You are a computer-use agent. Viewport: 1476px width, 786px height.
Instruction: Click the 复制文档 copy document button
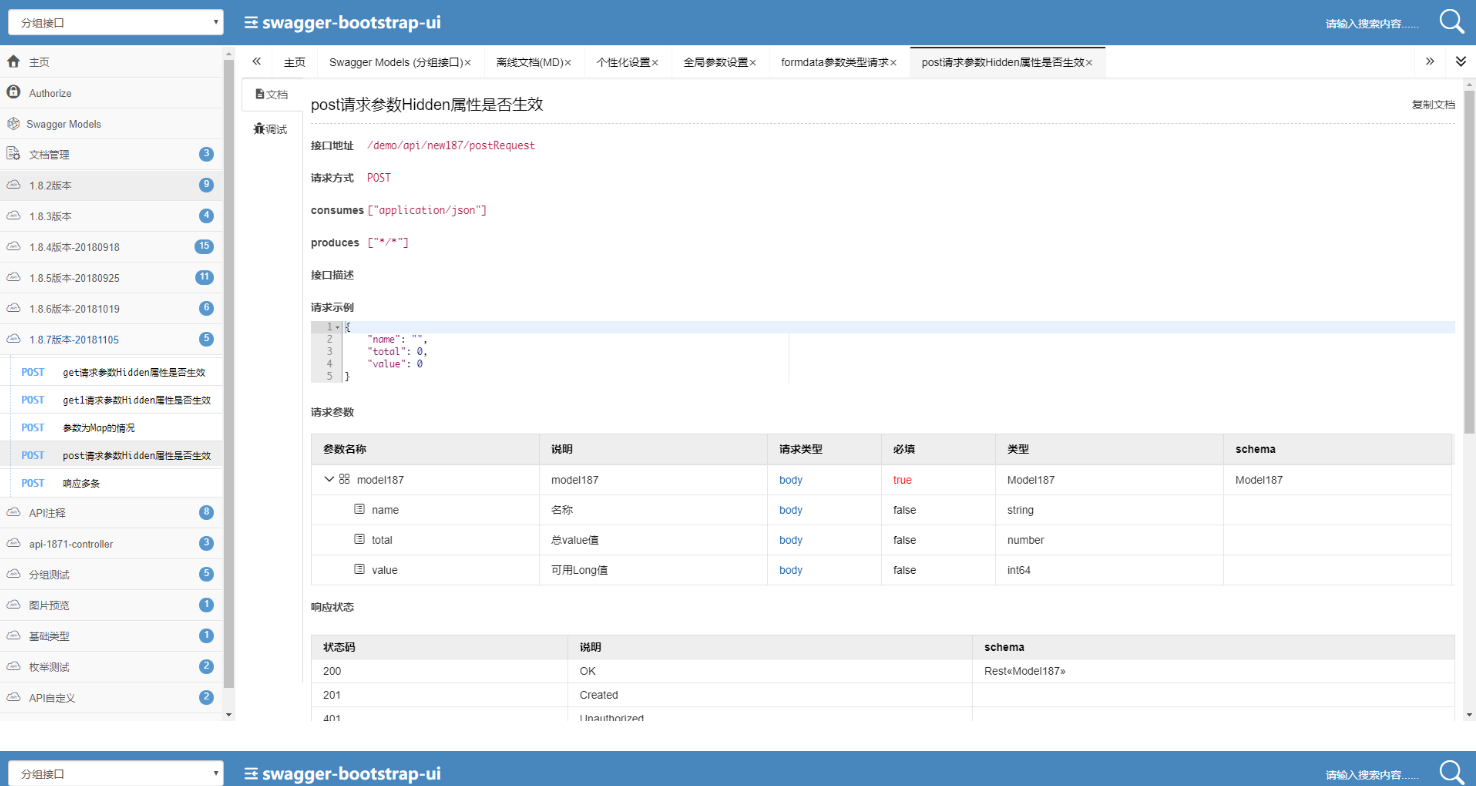[1433, 105]
